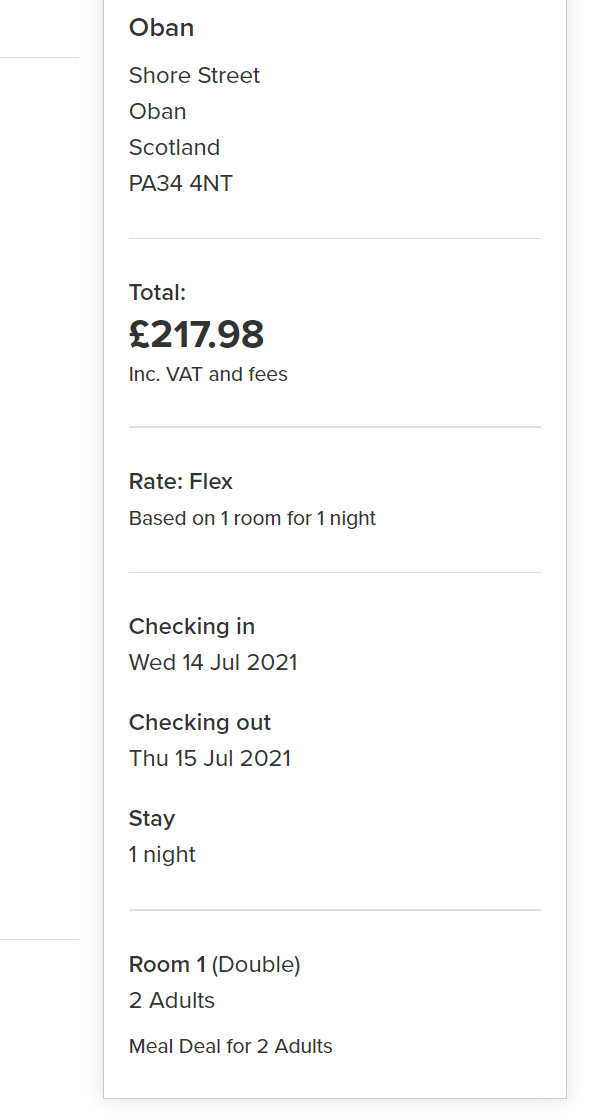Select the Shore Street address line
603x1120 pixels.
click(194, 76)
